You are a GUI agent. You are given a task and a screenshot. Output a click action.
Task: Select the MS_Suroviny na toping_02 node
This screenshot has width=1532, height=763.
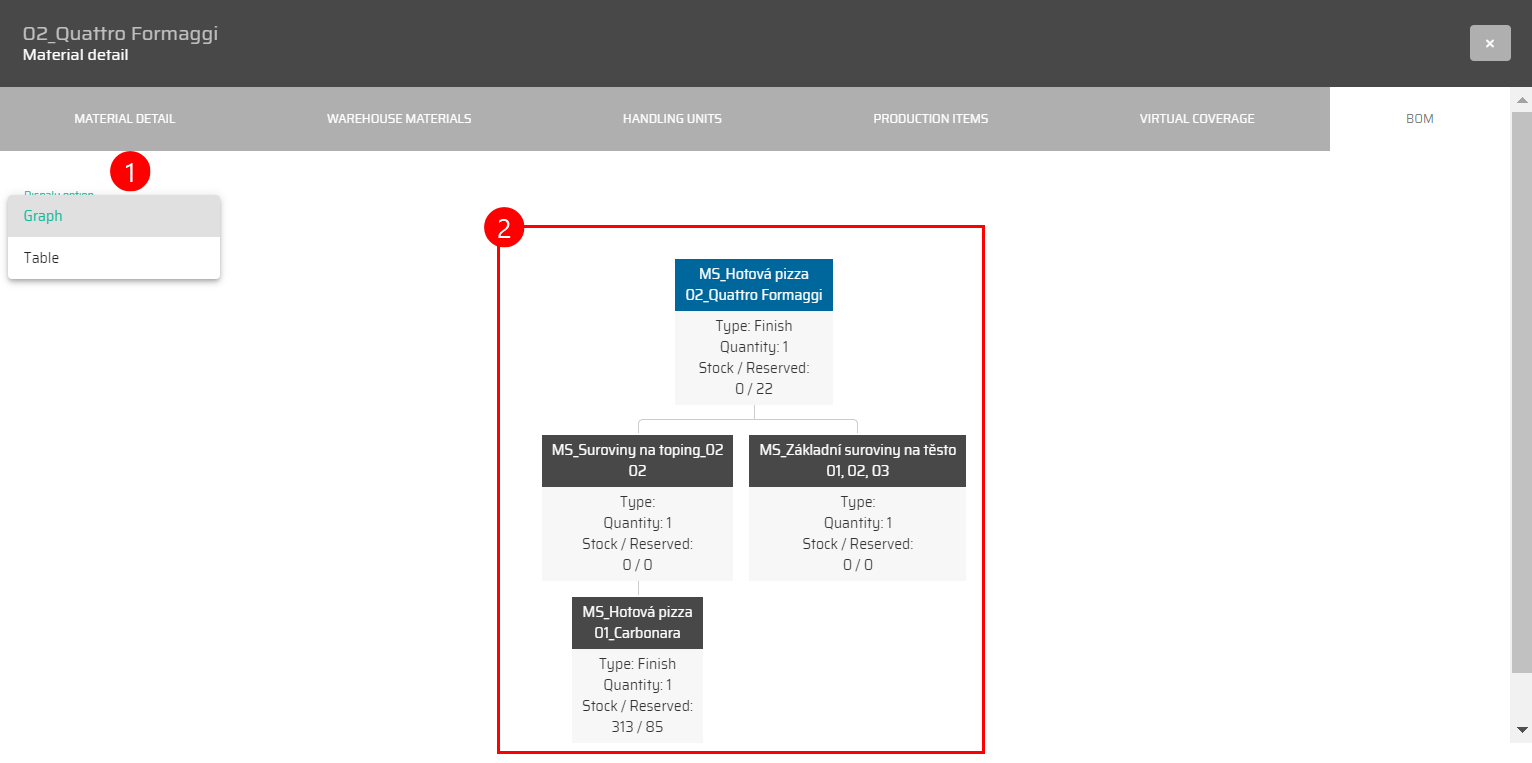[x=637, y=460]
